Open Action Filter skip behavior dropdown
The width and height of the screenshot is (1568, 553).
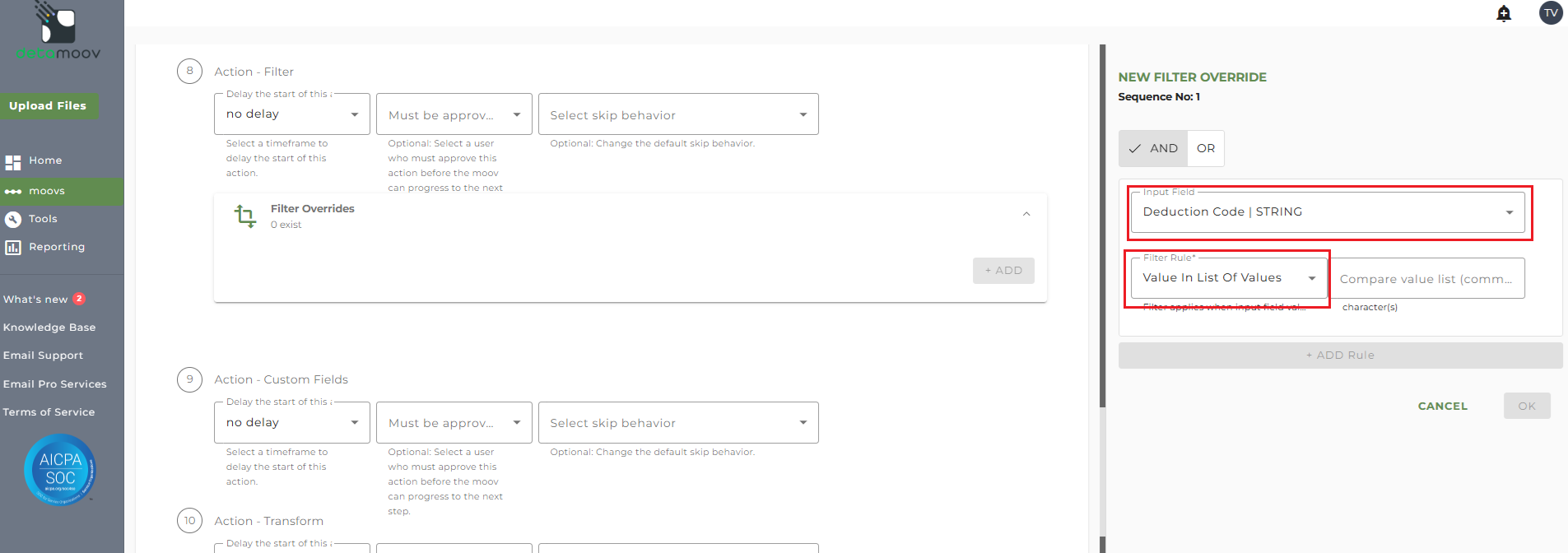click(x=678, y=115)
